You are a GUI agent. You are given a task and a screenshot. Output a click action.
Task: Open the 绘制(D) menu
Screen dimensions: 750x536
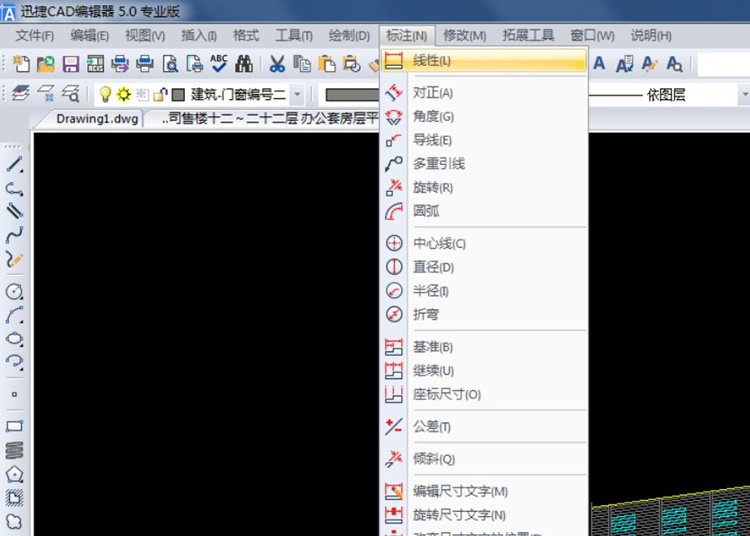point(349,35)
